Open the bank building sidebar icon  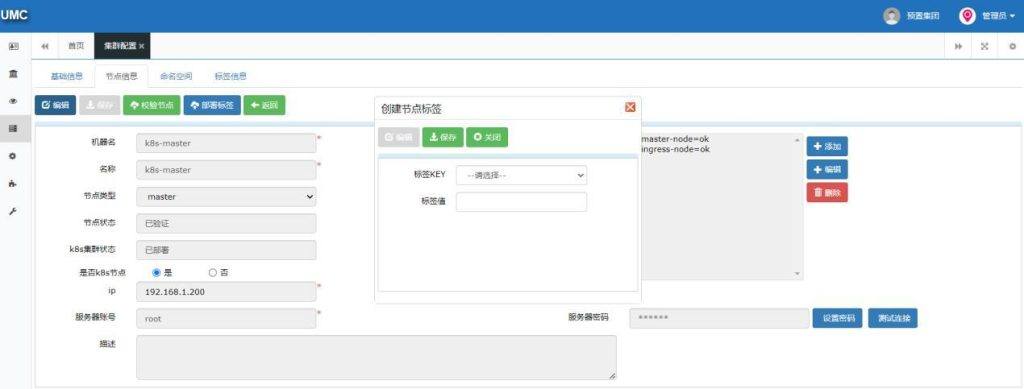(13, 74)
